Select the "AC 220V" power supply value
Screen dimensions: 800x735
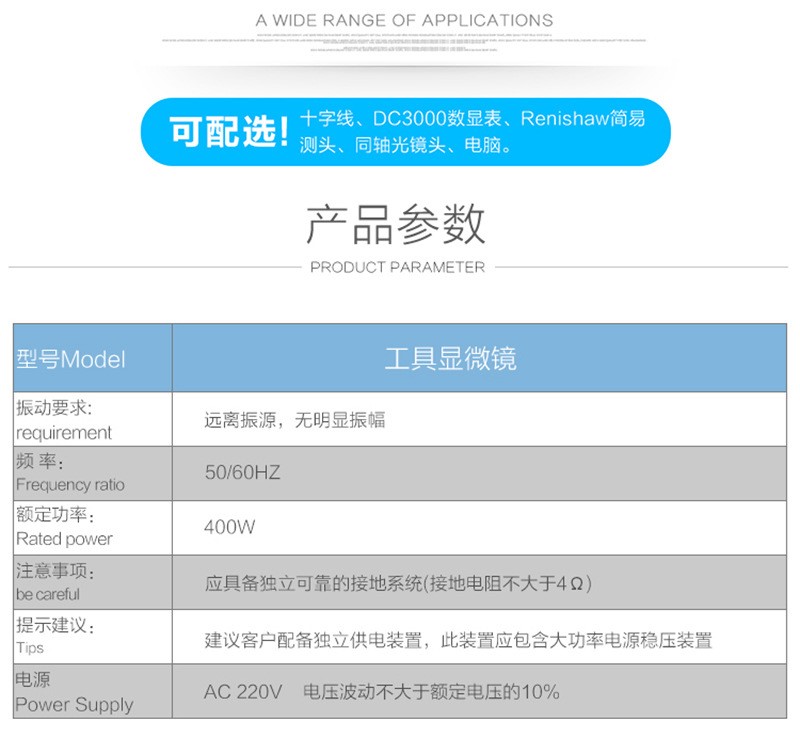(244, 692)
